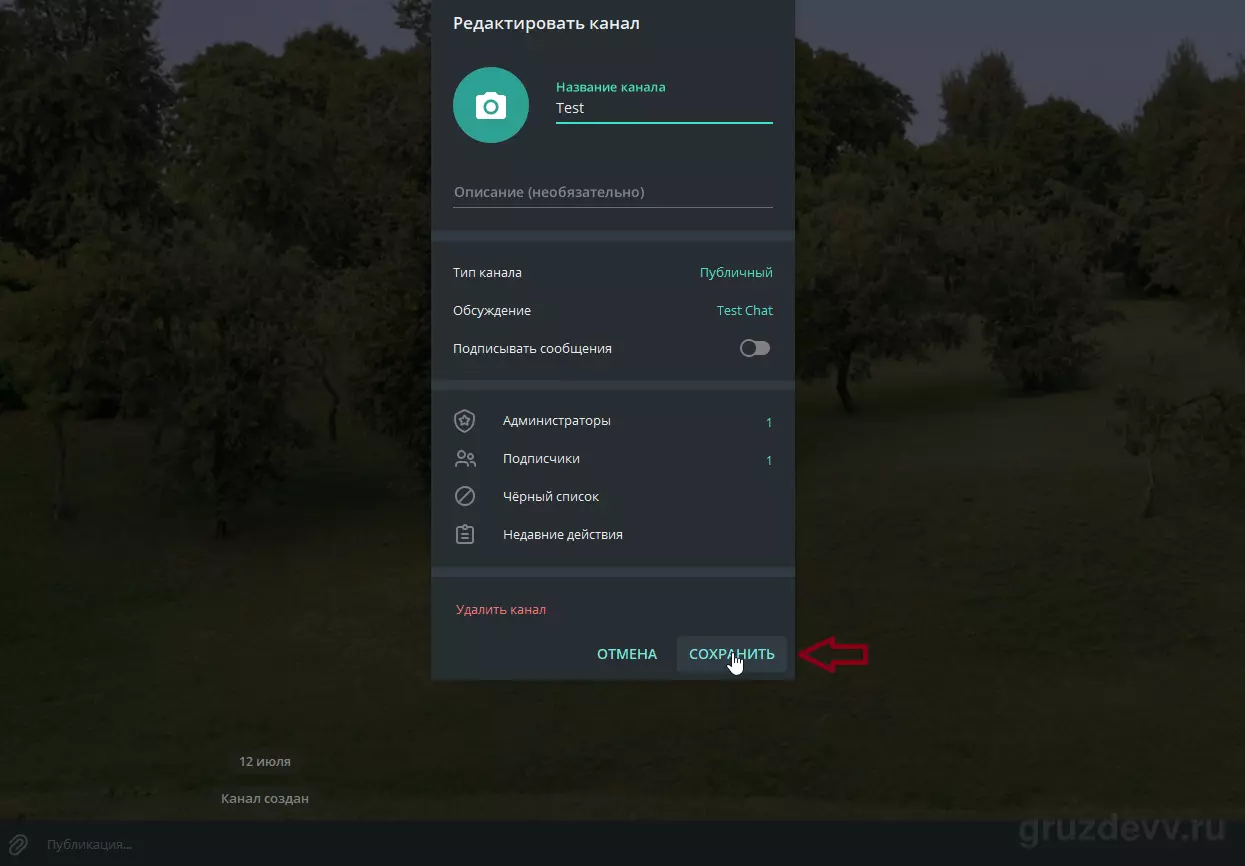The image size is (1245, 866).
Task: Open the Недавние действия entry
Action: (x=613, y=535)
